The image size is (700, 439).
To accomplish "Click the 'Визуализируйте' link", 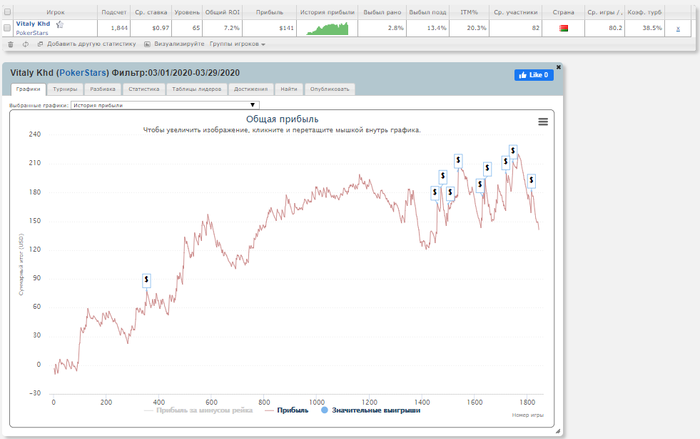I will pos(175,44).
